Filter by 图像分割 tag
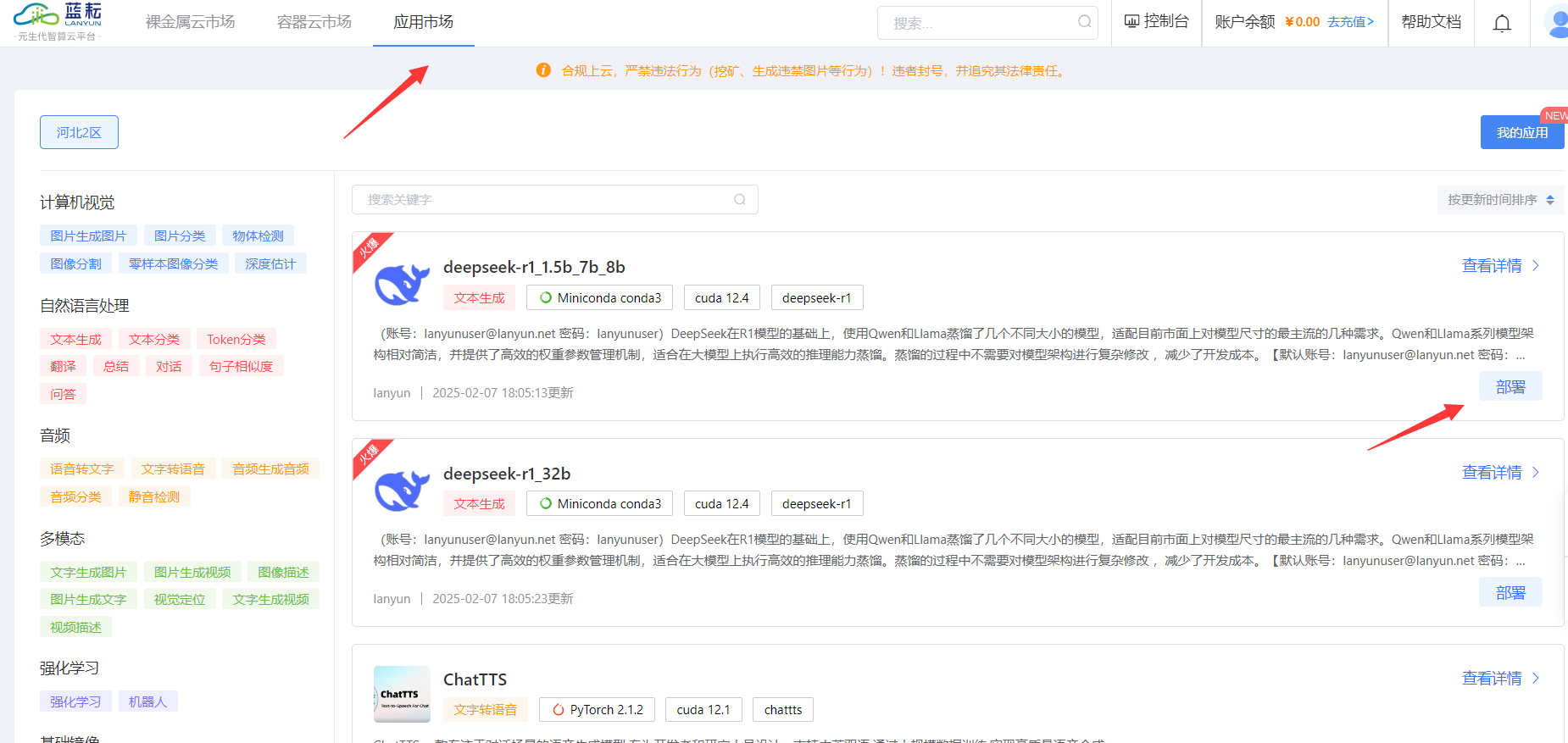The width and height of the screenshot is (1568, 743). click(75, 264)
